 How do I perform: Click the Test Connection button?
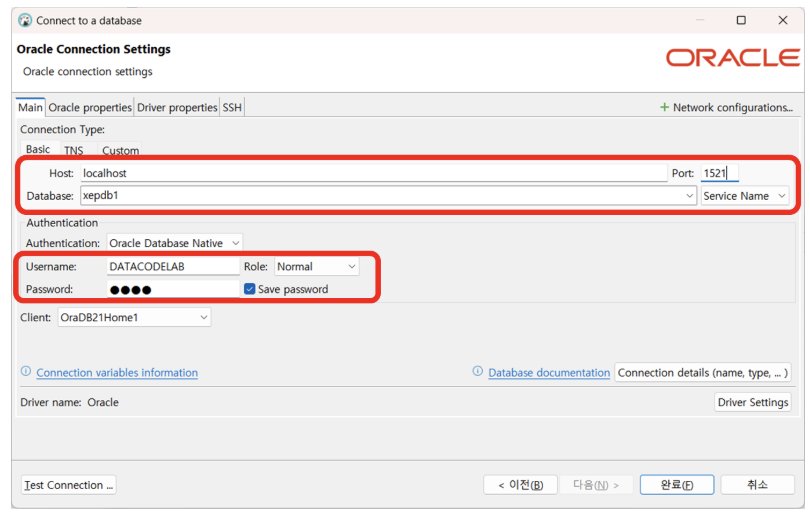pyautogui.click(x=69, y=485)
